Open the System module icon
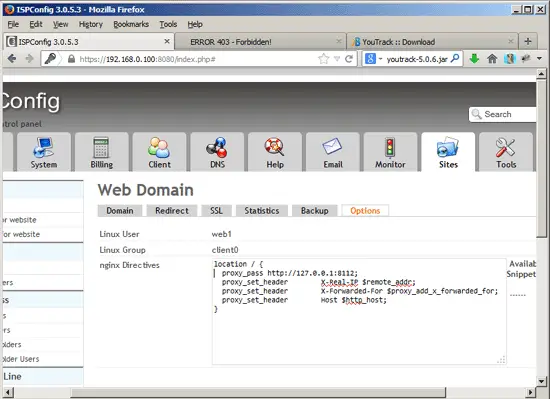The height and width of the screenshot is (399, 550). tap(44, 152)
